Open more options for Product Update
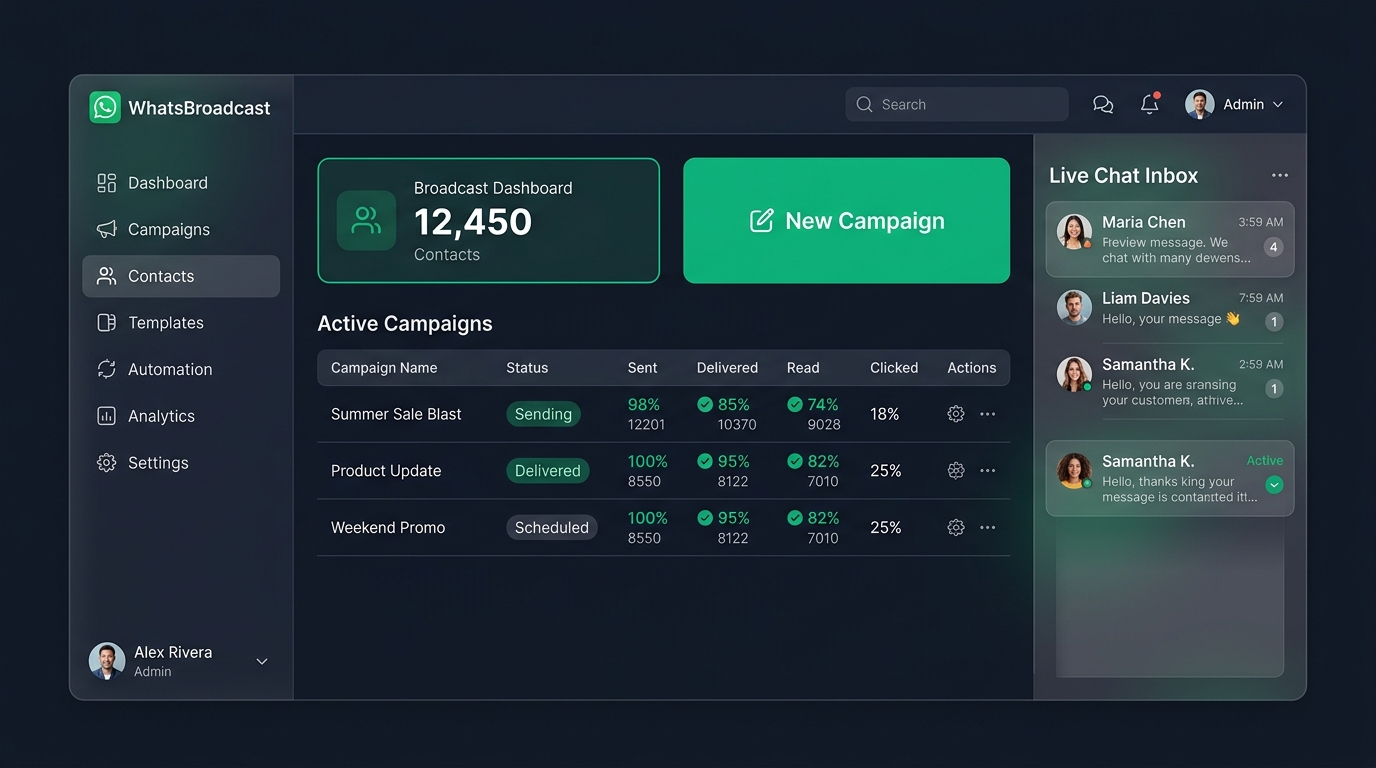 (x=988, y=471)
